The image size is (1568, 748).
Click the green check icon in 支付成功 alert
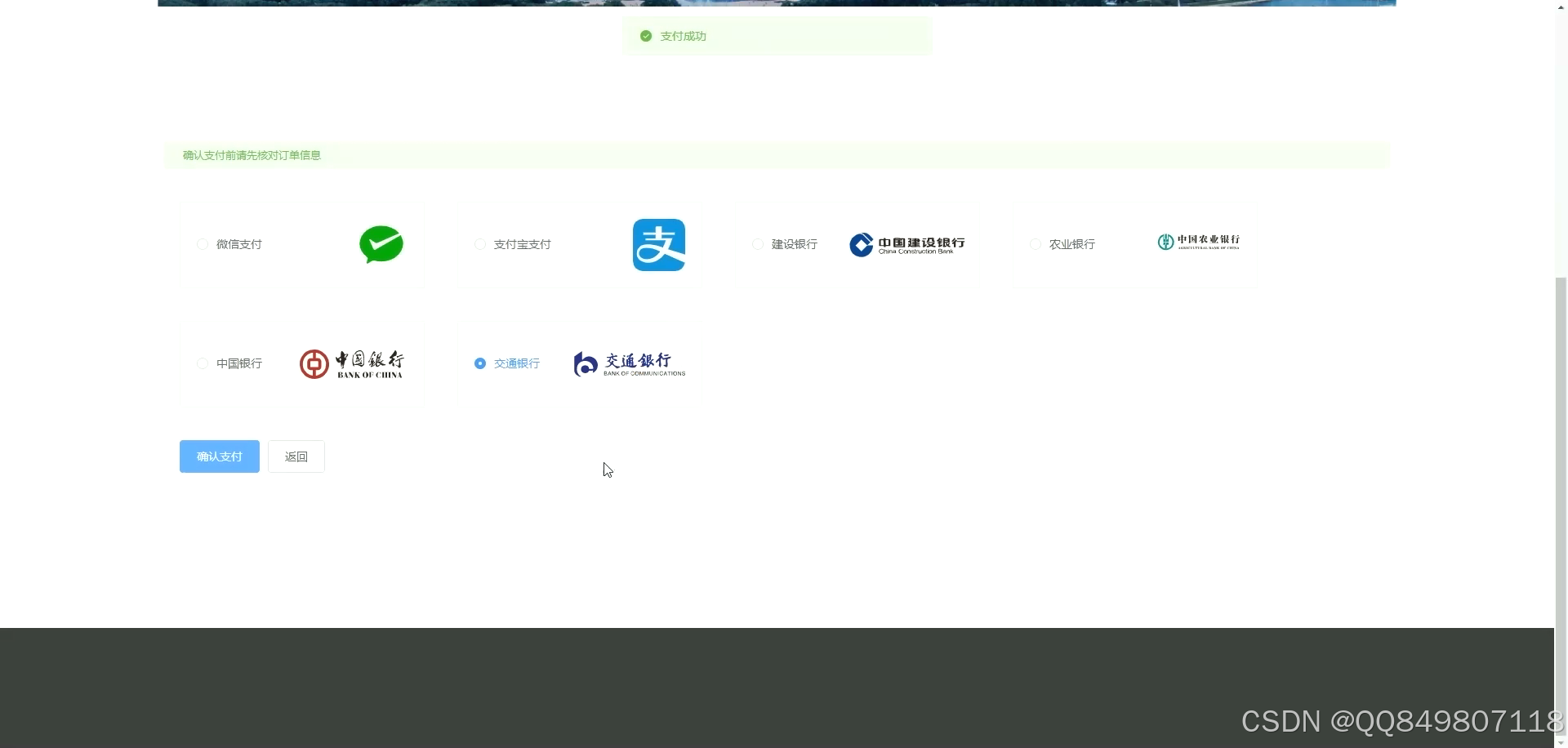click(646, 36)
